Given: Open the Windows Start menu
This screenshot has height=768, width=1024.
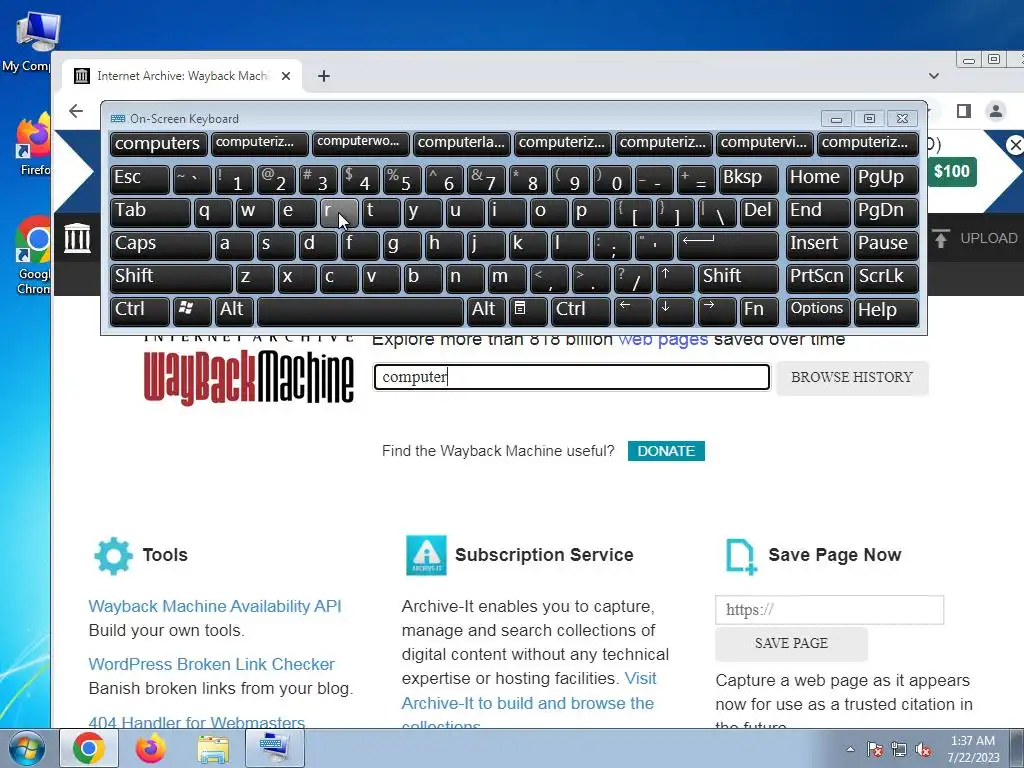Looking at the screenshot, I should [x=26, y=748].
